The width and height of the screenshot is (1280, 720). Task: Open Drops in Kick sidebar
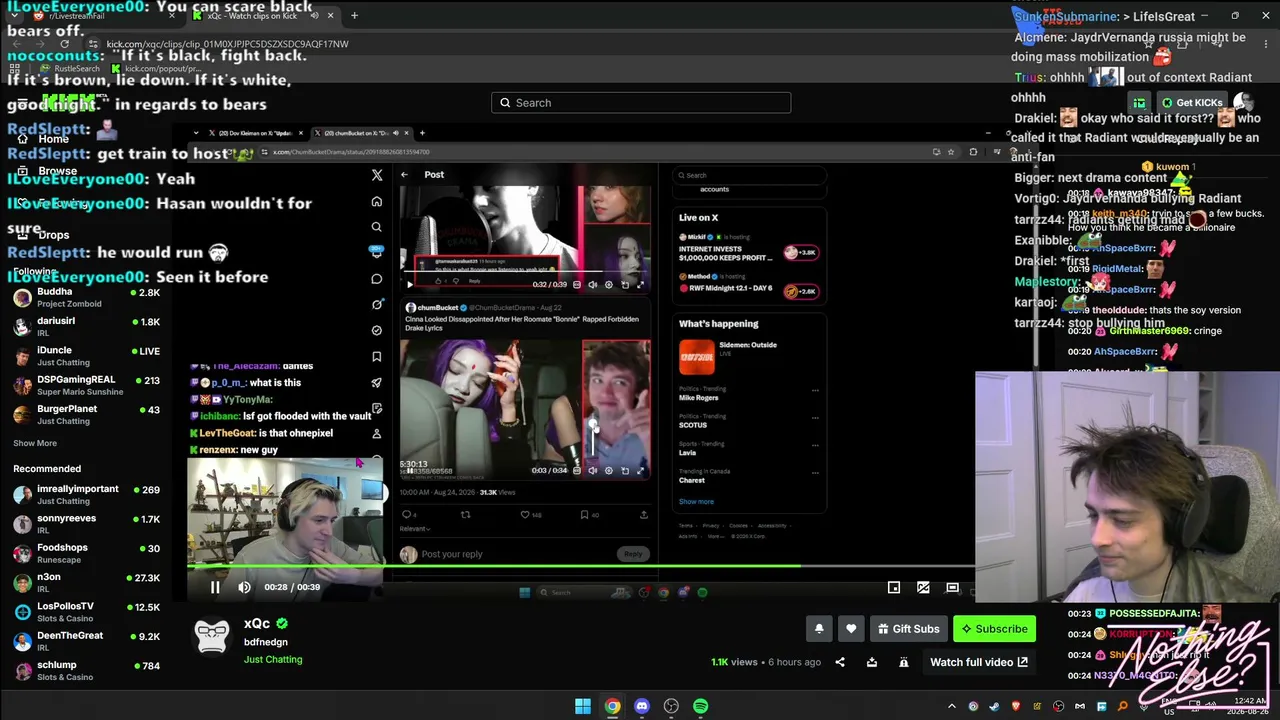[x=44, y=235]
